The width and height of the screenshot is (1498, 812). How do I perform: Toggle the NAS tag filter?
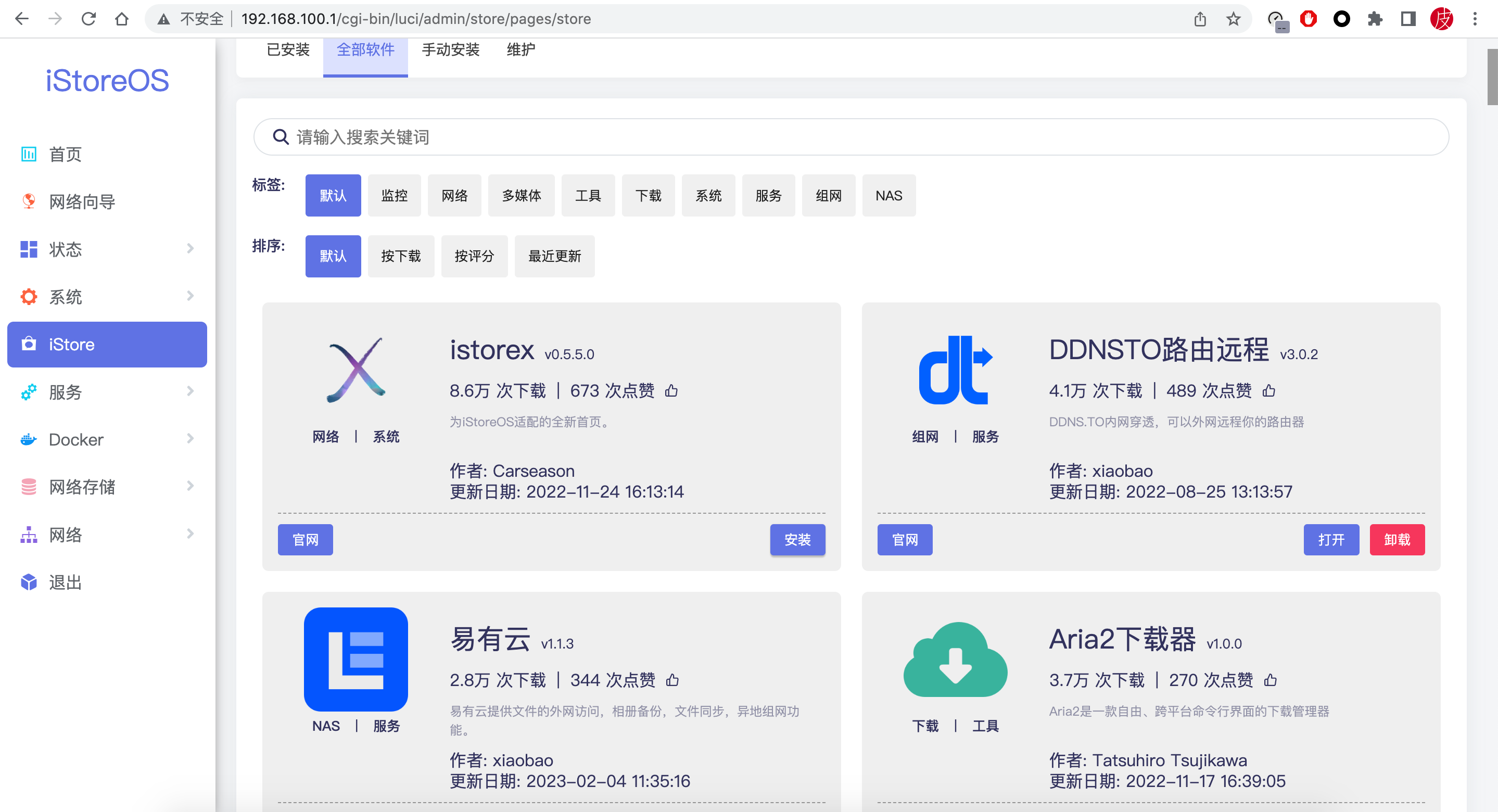888,195
